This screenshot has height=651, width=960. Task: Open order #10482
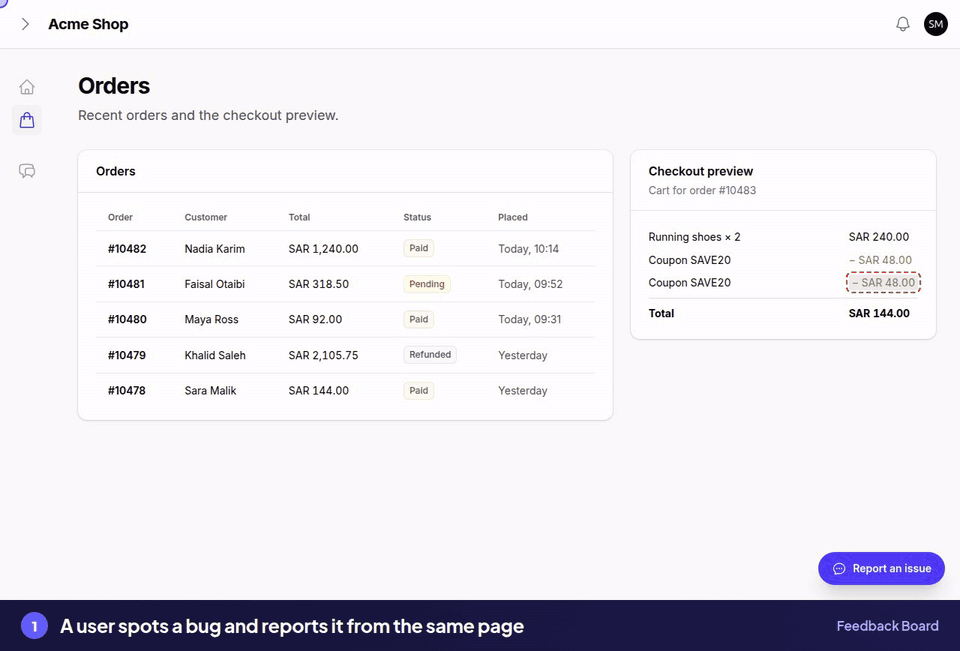click(x=127, y=249)
